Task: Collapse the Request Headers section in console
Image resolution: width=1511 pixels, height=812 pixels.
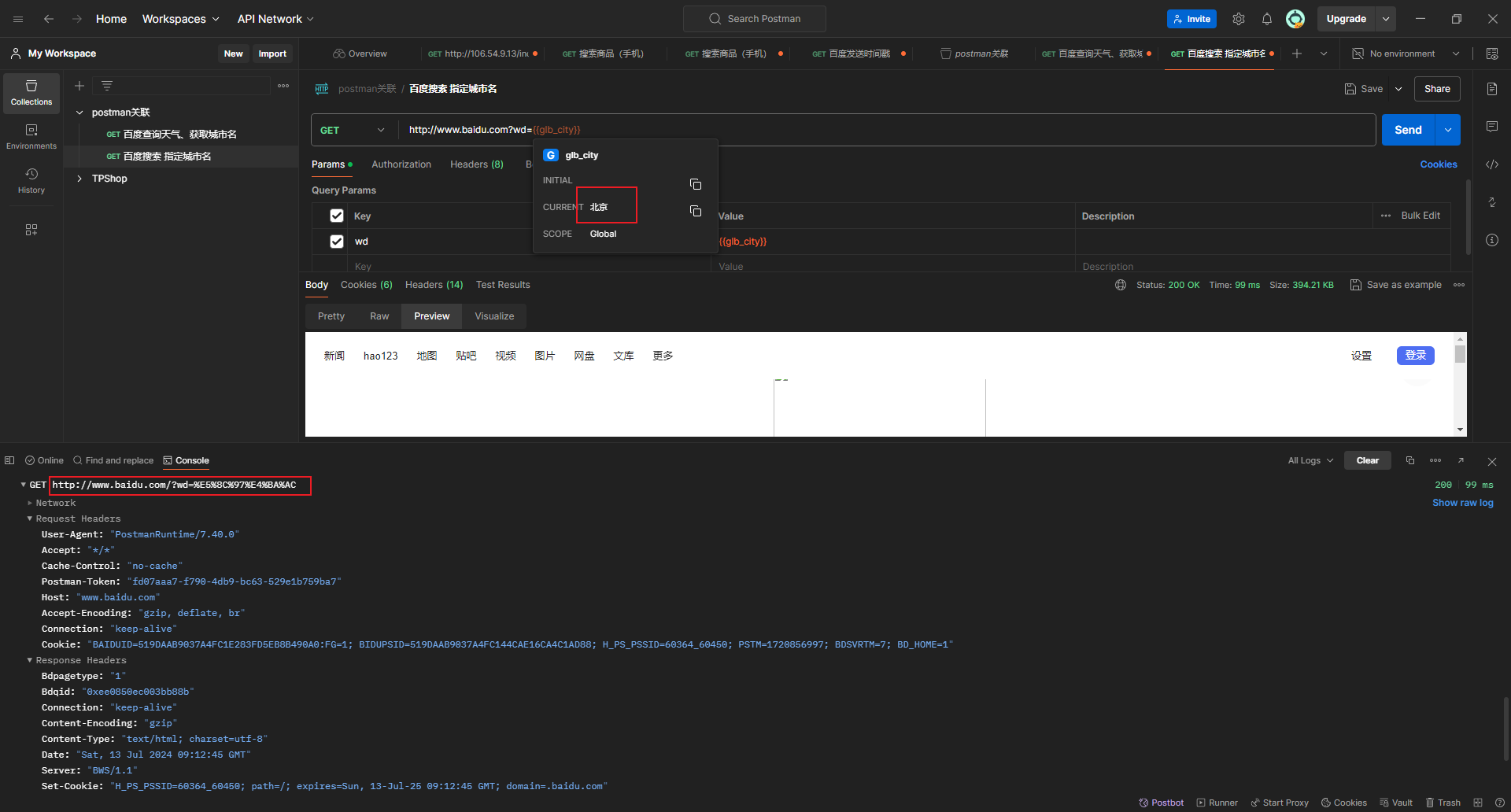Action: pyautogui.click(x=30, y=519)
